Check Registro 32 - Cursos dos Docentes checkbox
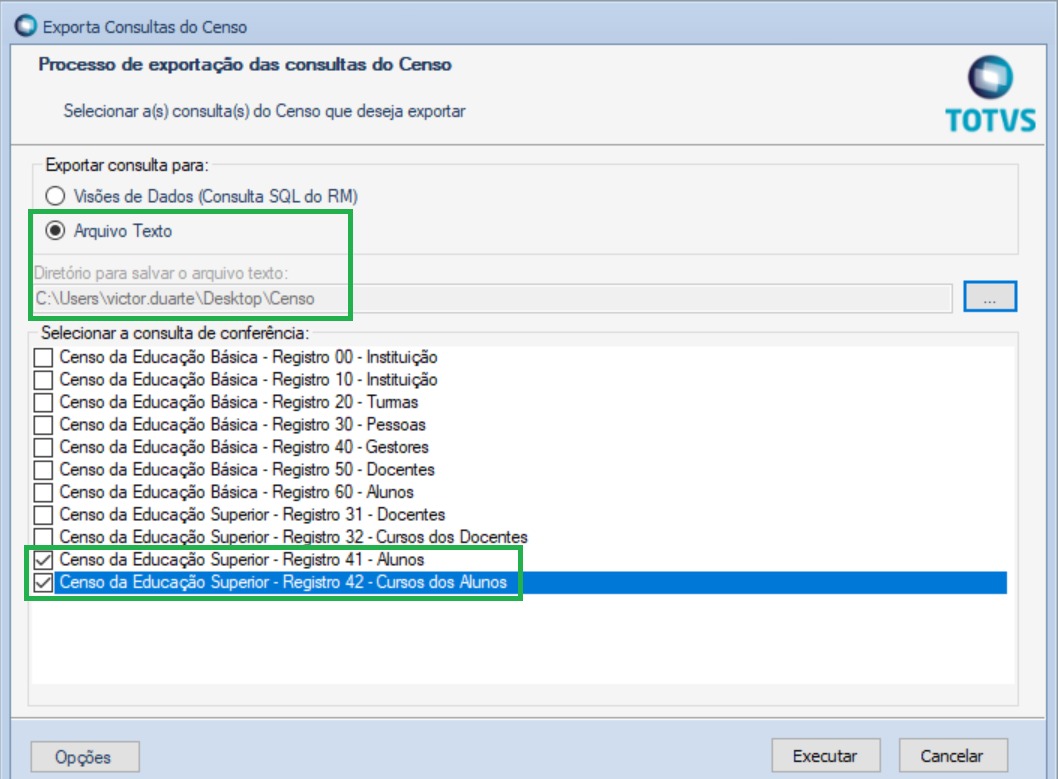1058x779 pixels. pos(43,537)
